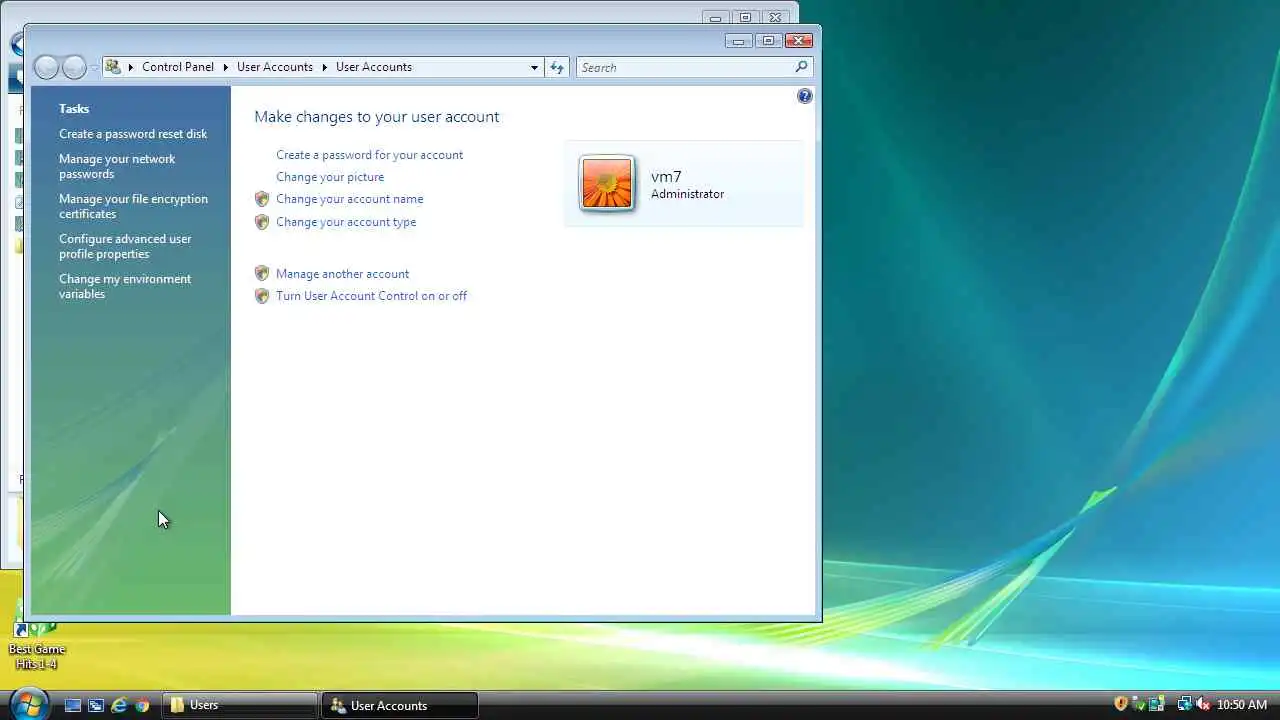Expand arrow between the two User Accounts crumbs

point(325,67)
